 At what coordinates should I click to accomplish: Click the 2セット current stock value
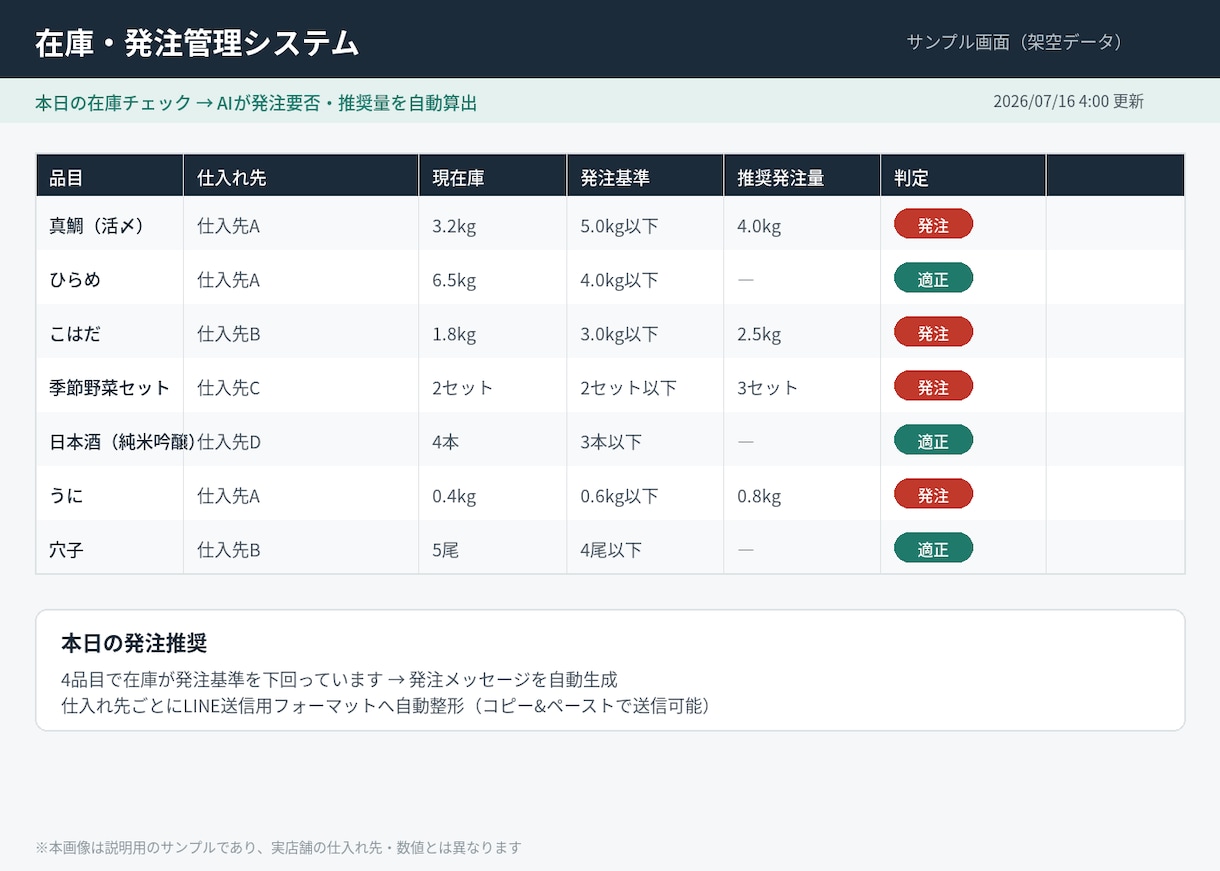[x=463, y=388]
